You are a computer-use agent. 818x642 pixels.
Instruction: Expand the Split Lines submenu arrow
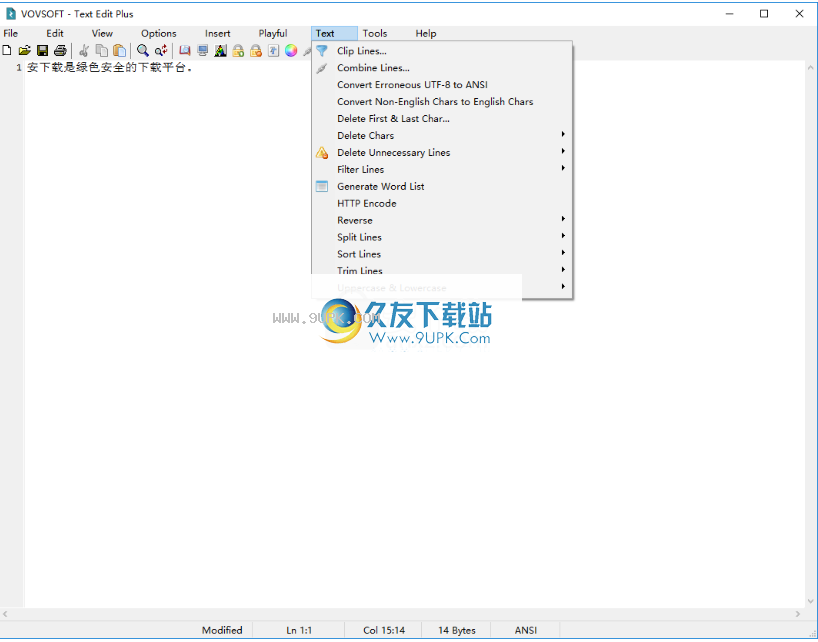563,236
